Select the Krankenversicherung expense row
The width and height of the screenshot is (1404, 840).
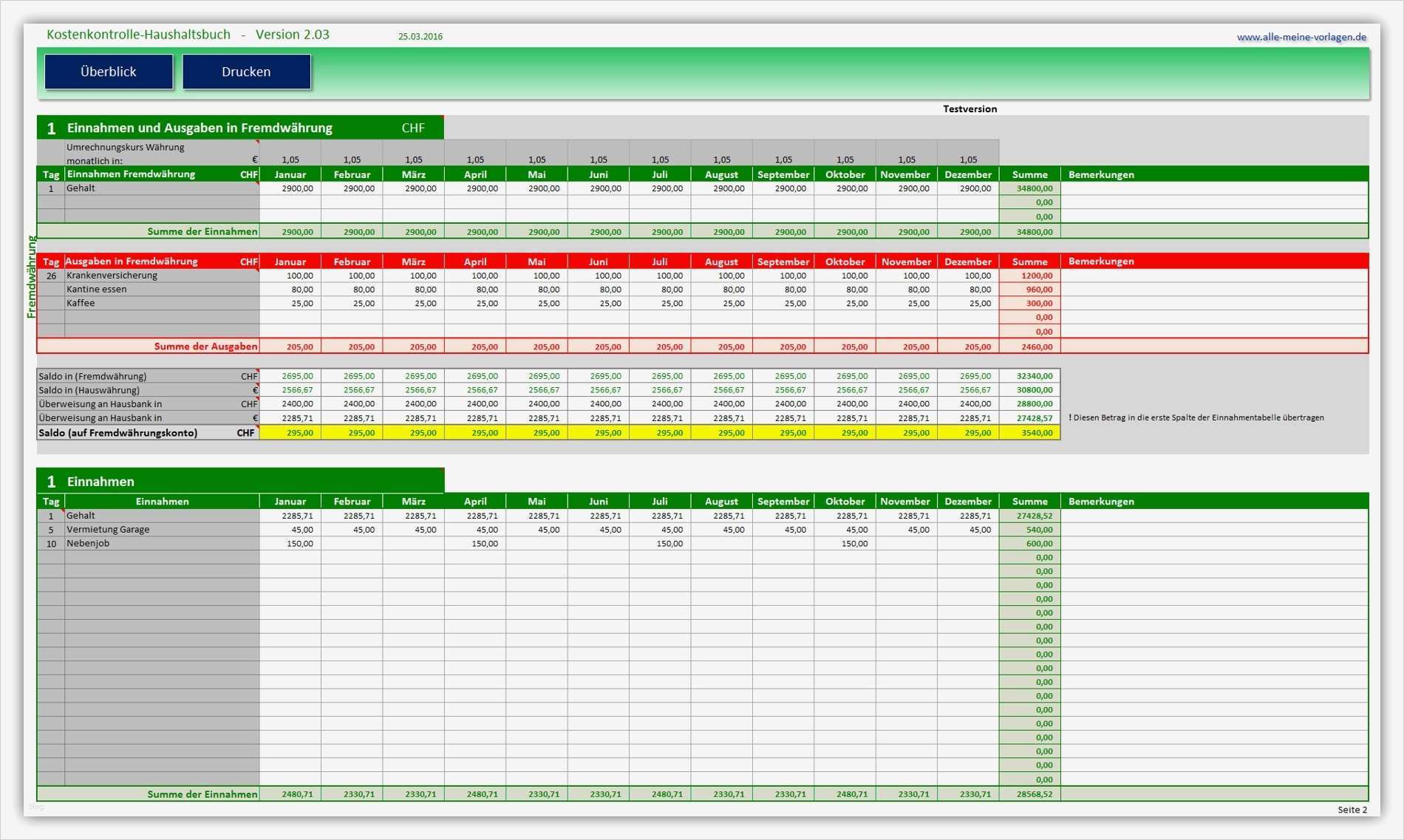pyautogui.click(x=111, y=275)
